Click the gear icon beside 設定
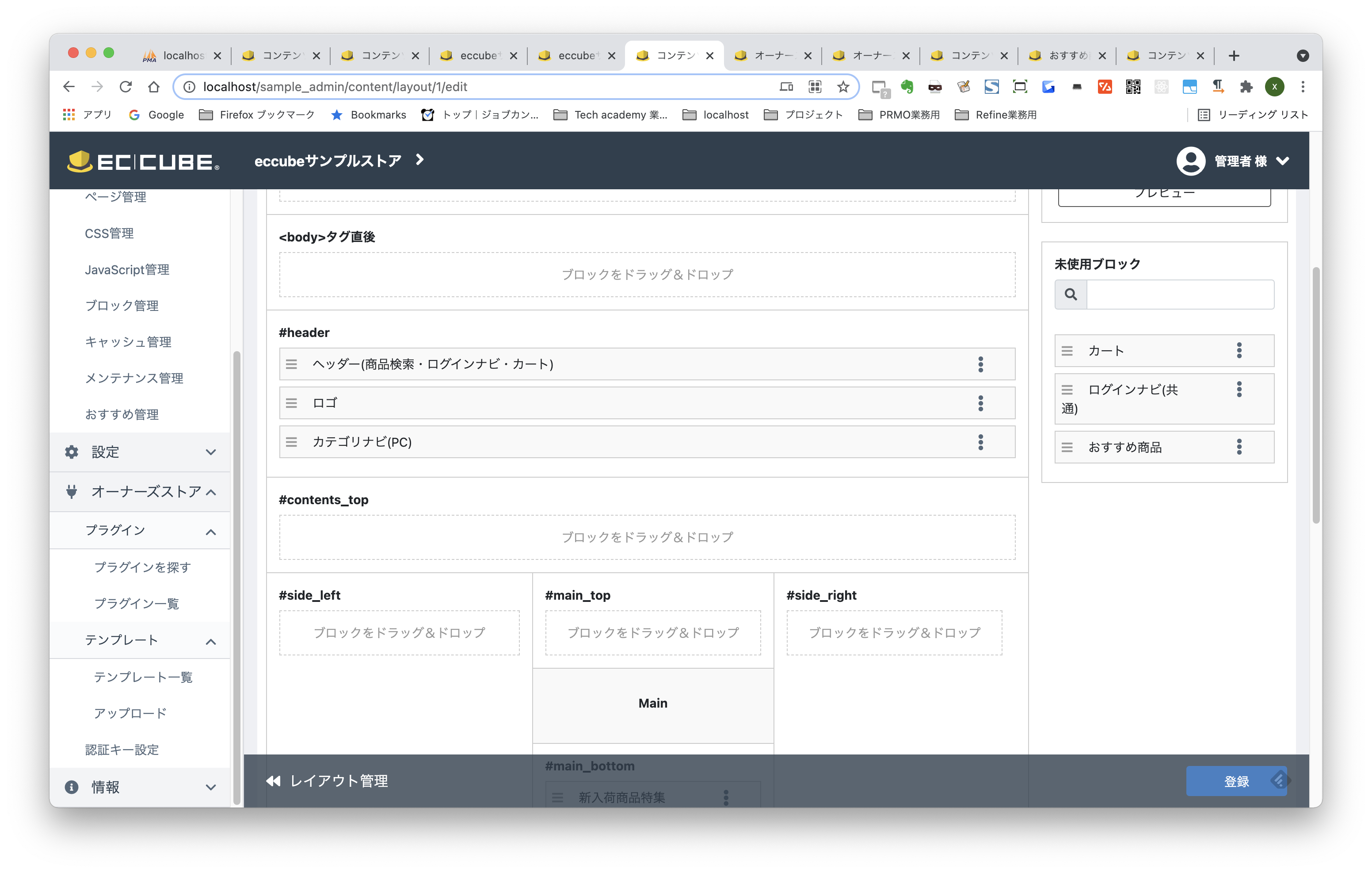This screenshot has height=873, width=1372. [x=71, y=452]
